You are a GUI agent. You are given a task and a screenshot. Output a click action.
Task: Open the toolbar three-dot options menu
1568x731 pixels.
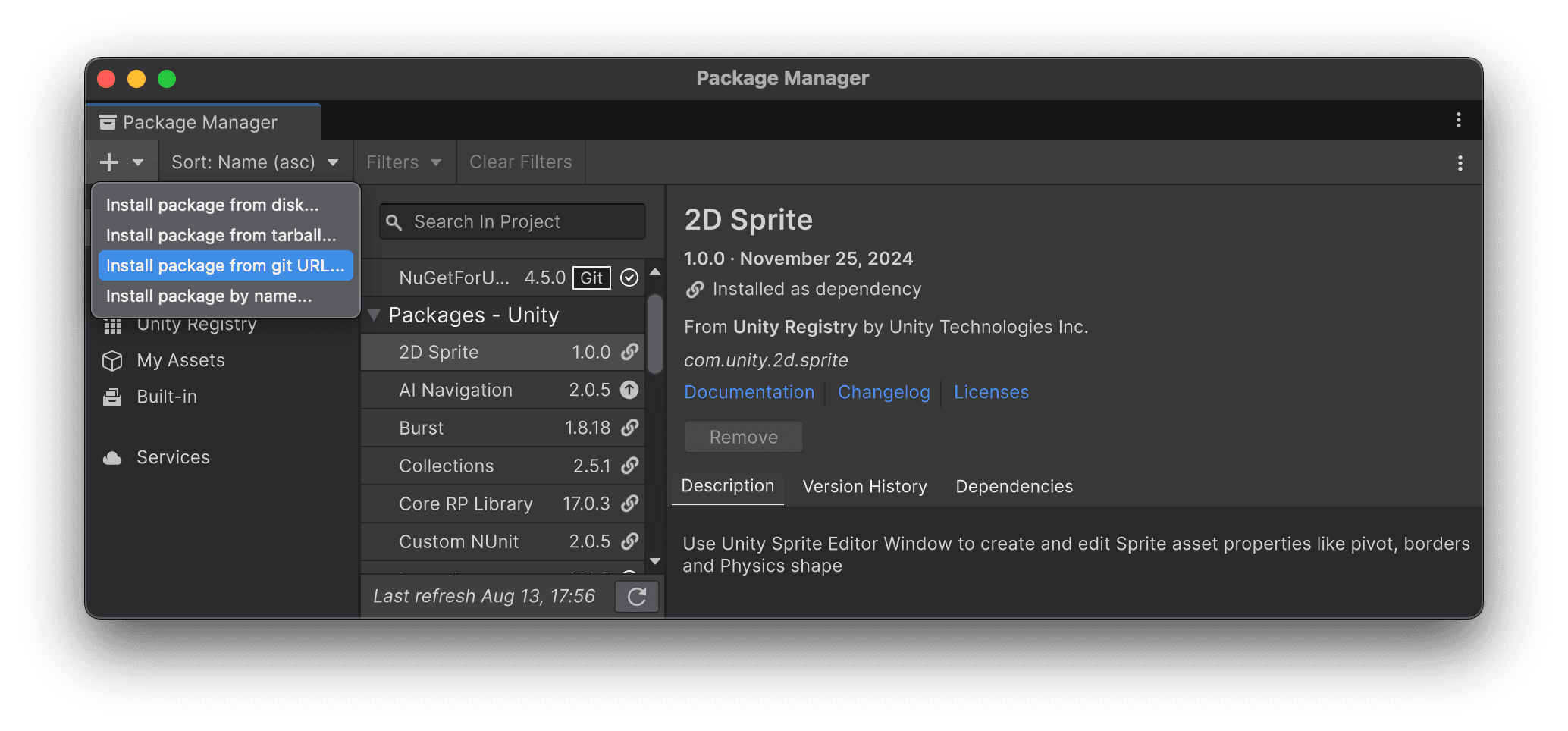pyautogui.click(x=1460, y=163)
